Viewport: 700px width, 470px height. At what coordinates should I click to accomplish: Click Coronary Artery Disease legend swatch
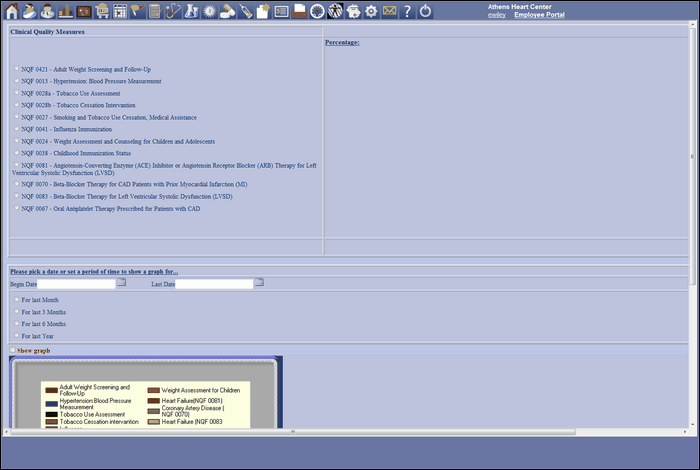coord(154,411)
